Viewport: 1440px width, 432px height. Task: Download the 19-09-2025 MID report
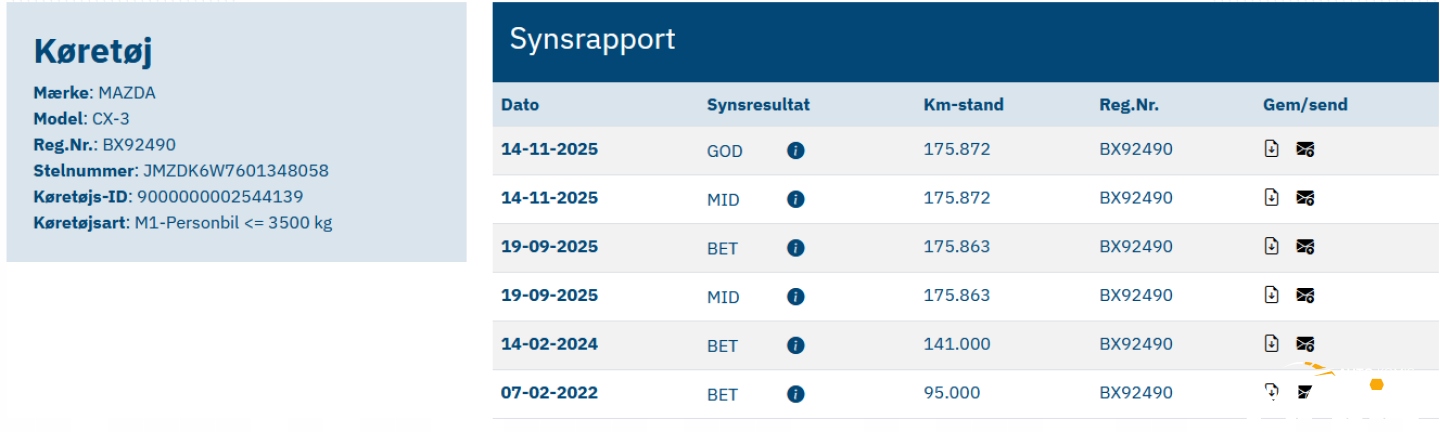[x=1272, y=295]
